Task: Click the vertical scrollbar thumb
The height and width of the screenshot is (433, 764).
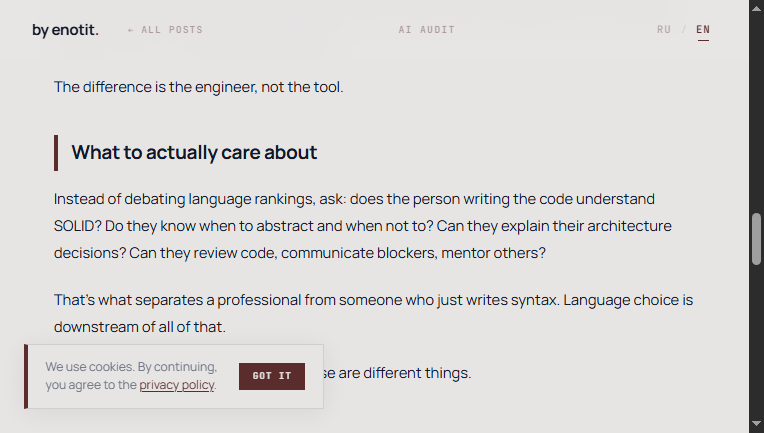Action: tap(756, 238)
